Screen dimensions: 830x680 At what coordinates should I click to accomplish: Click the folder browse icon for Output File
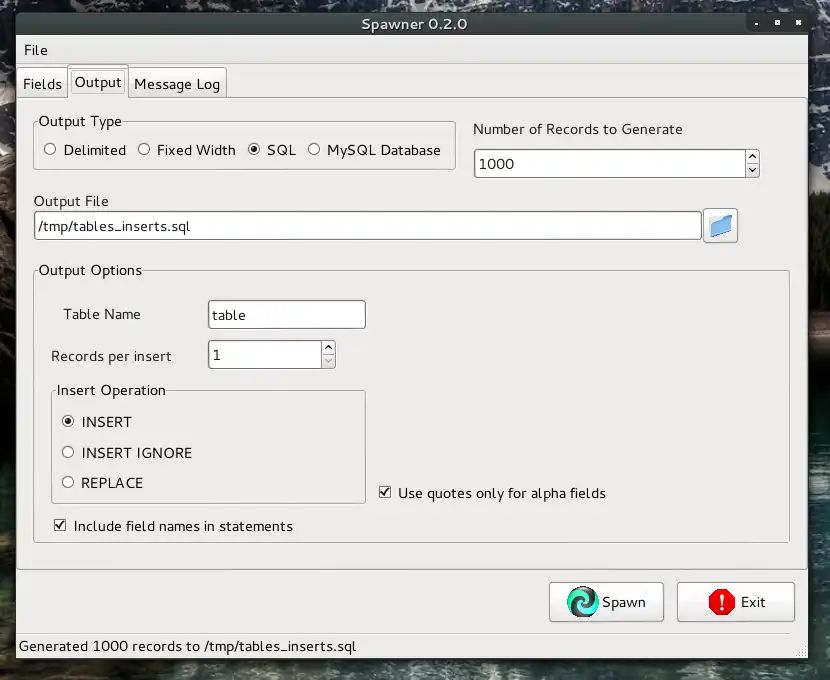(x=720, y=226)
